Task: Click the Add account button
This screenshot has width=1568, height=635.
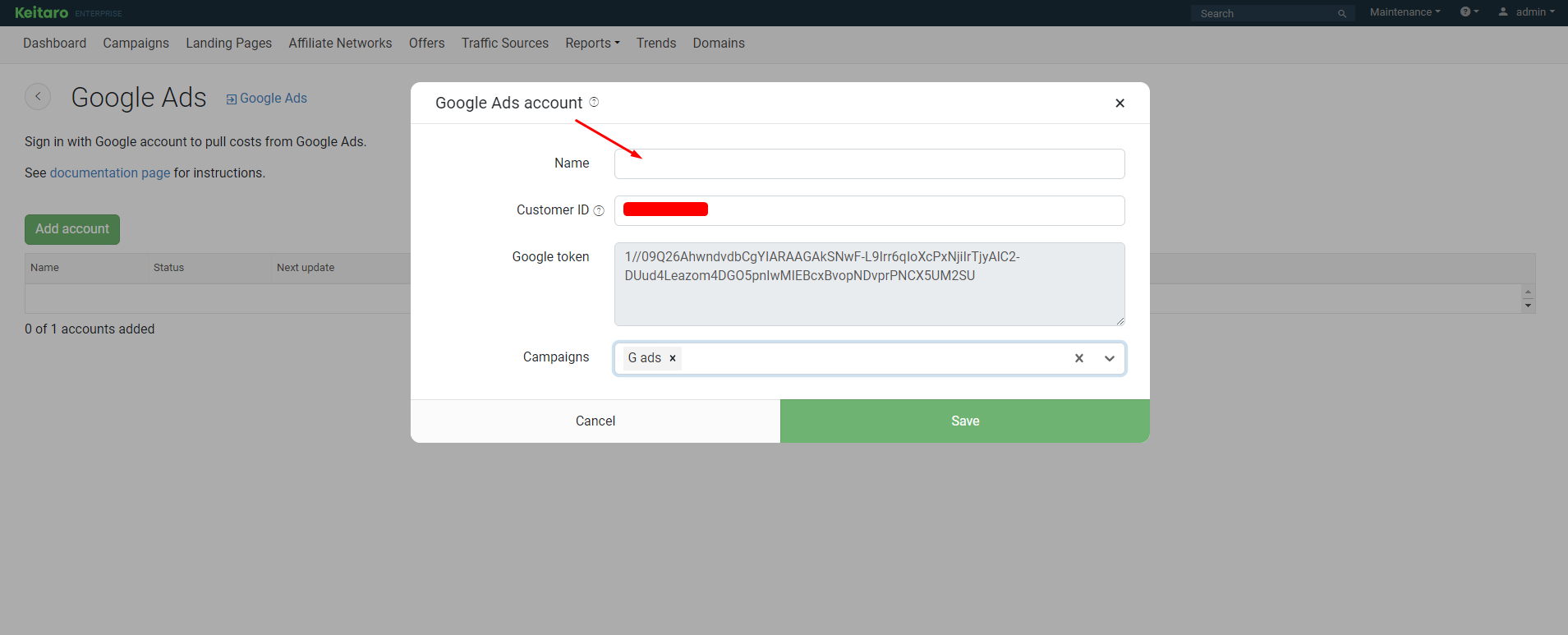Action: pos(72,229)
